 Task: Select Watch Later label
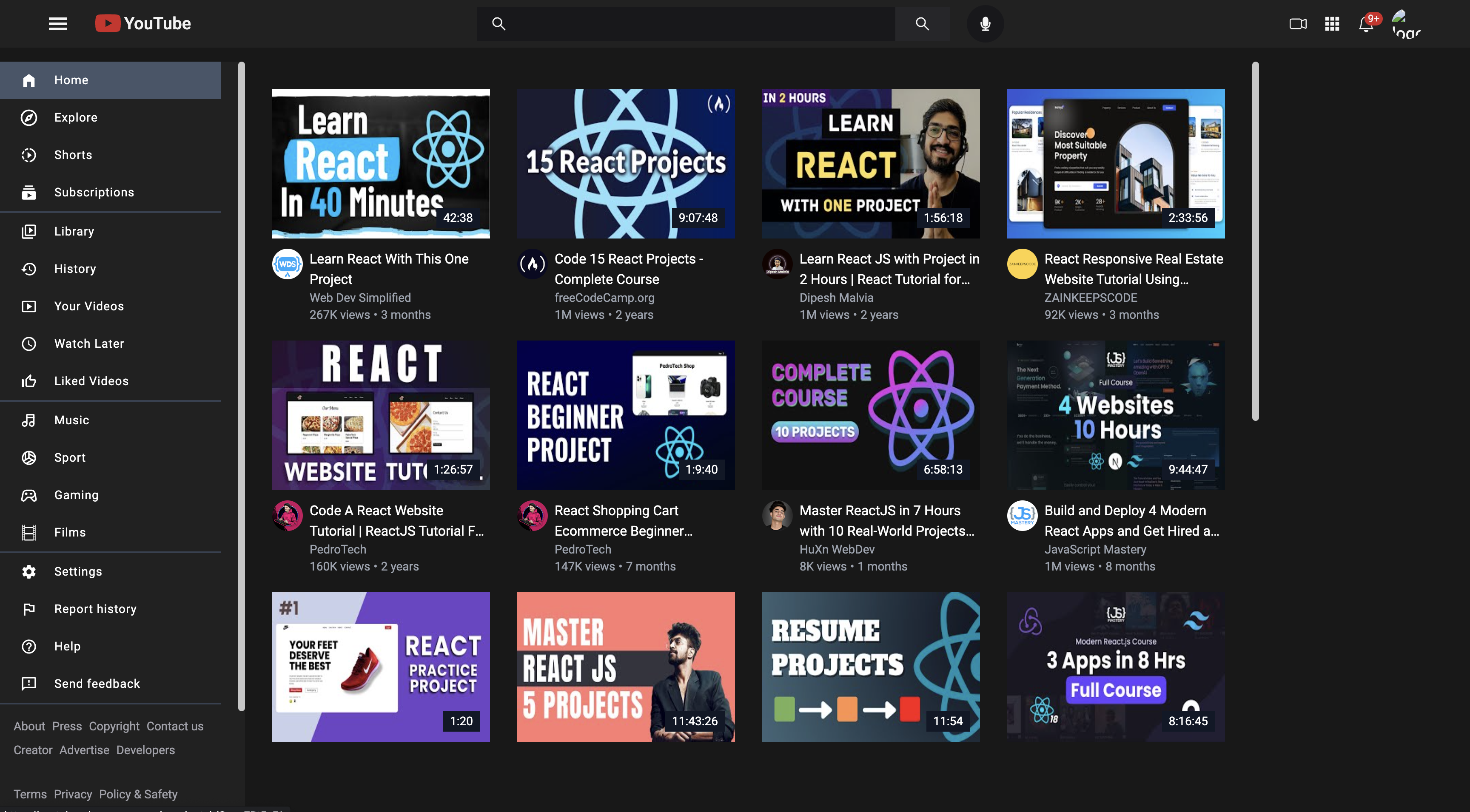tap(89, 344)
